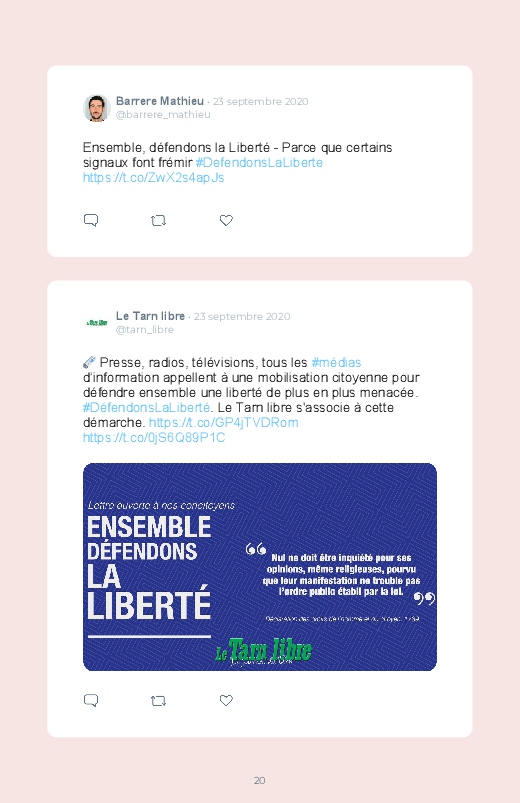Like the Barrere Mathieu tweet
The width and height of the screenshot is (520, 803).
[226, 220]
